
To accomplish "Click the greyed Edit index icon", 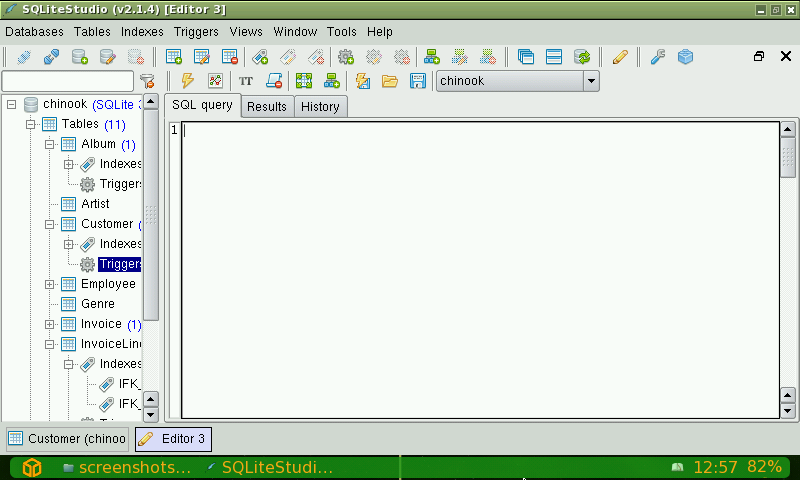I will click(288, 57).
